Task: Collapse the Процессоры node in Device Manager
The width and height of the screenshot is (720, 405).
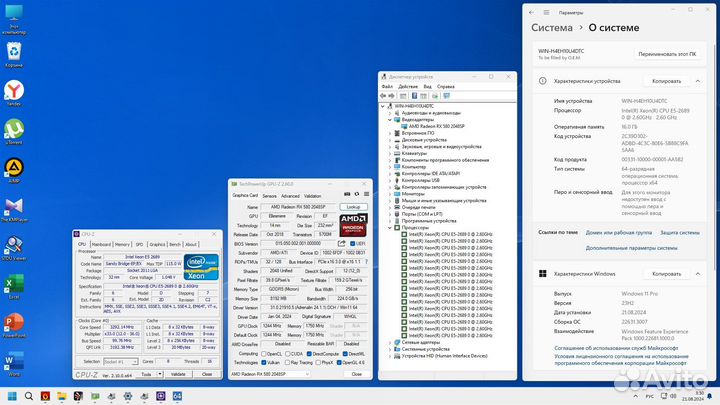Action: pos(390,227)
